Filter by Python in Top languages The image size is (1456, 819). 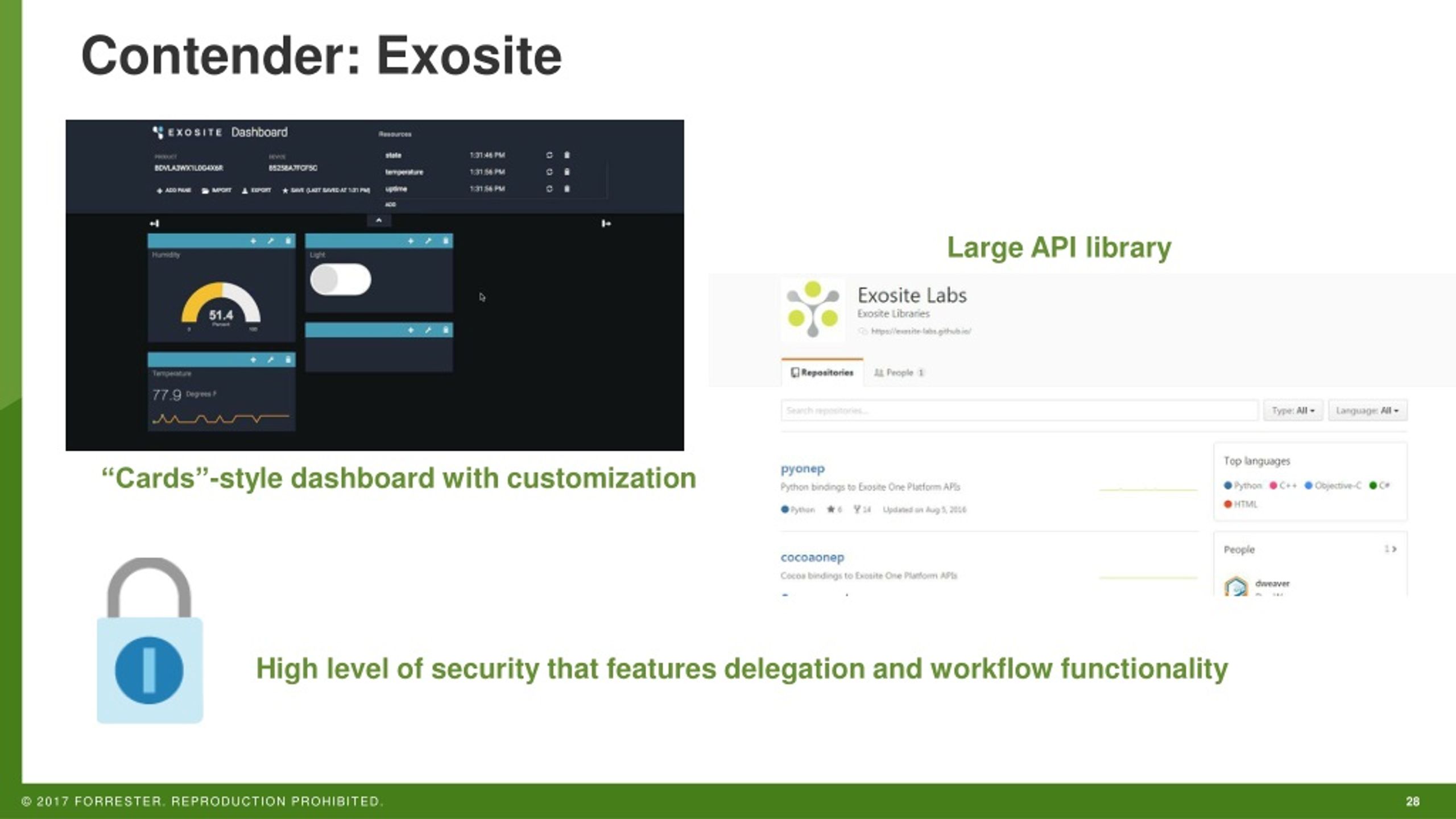click(x=1243, y=486)
